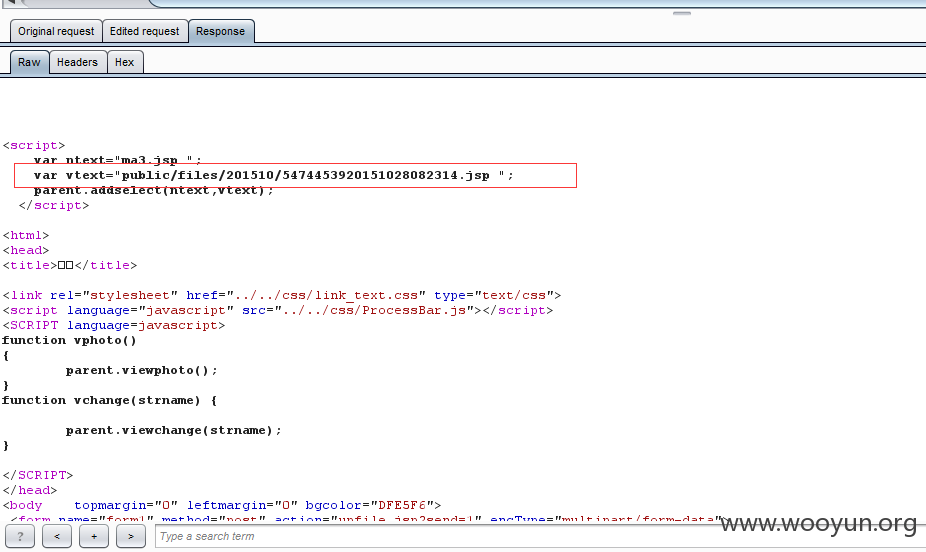Open the Original request tab
The image size is (926, 552).
pos(56,31)
